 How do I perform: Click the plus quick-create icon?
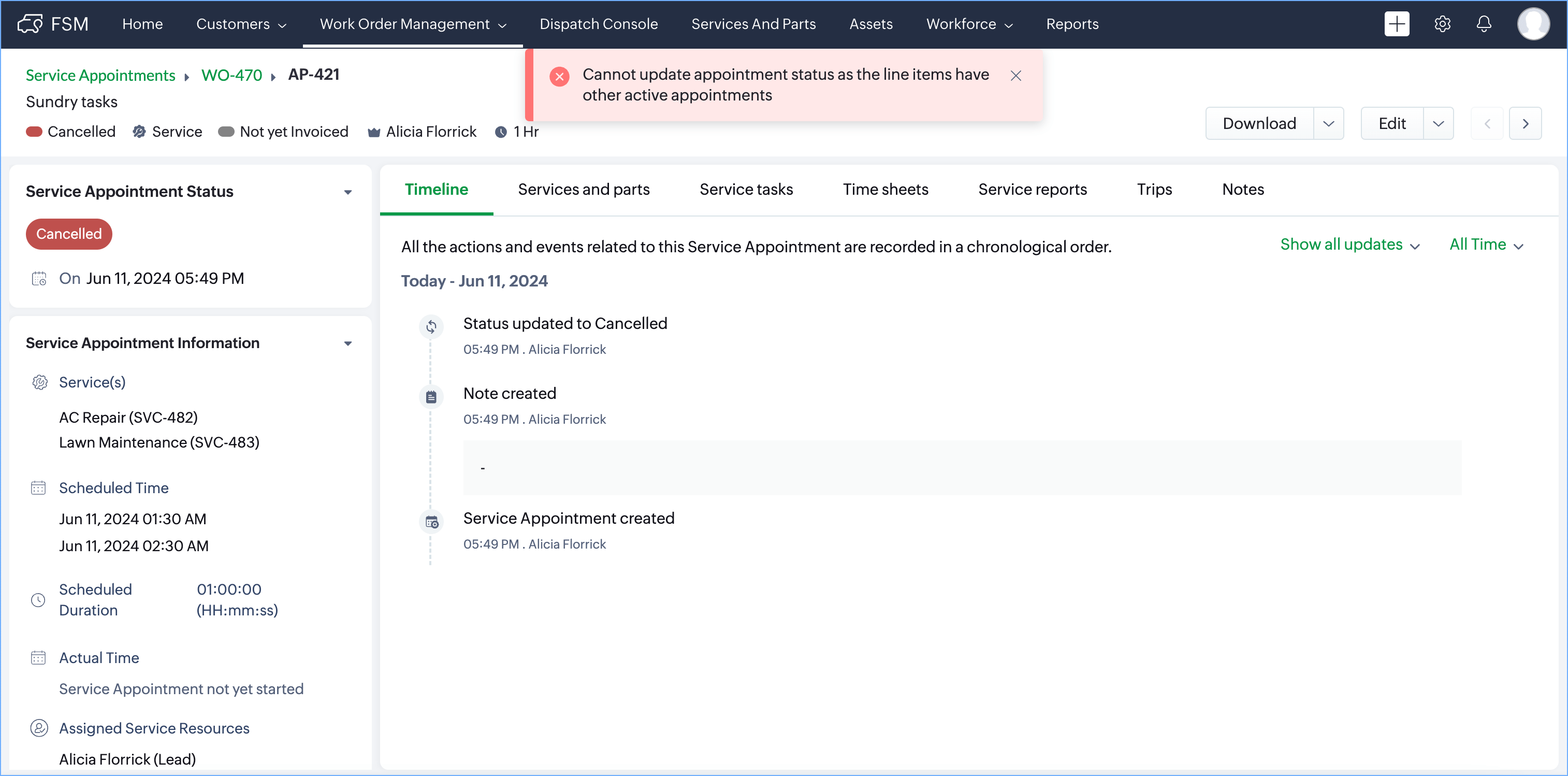[1397, 24]
